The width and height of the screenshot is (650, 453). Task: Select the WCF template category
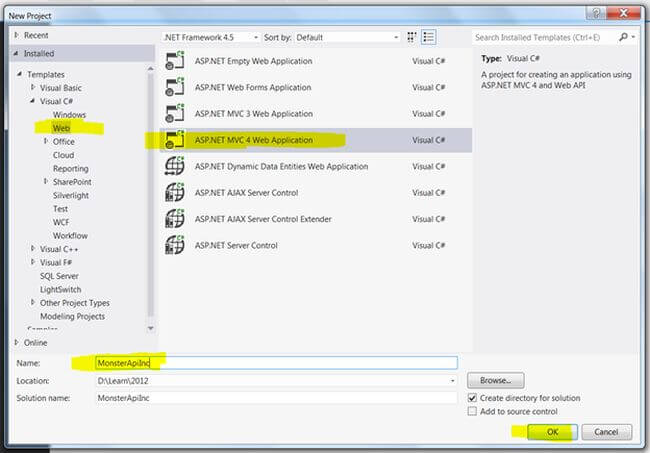(x=61, y=222)
